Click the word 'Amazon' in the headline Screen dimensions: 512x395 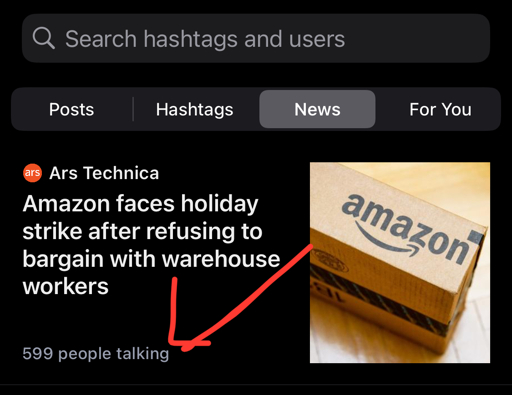pos(66,203)
